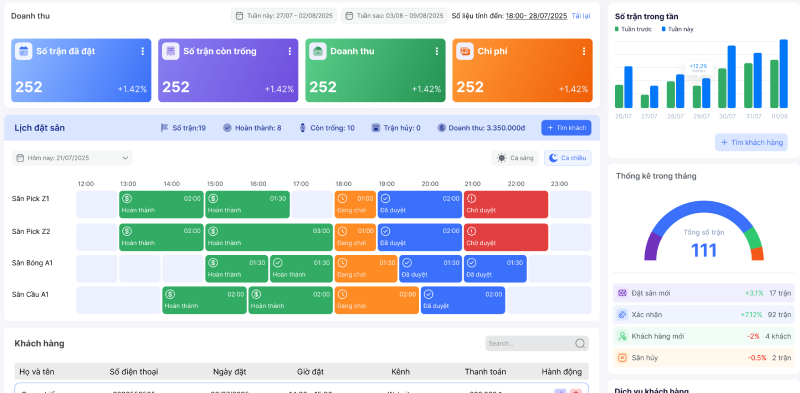Open the three-dot menu on Số trận đã đặt card

142,51
